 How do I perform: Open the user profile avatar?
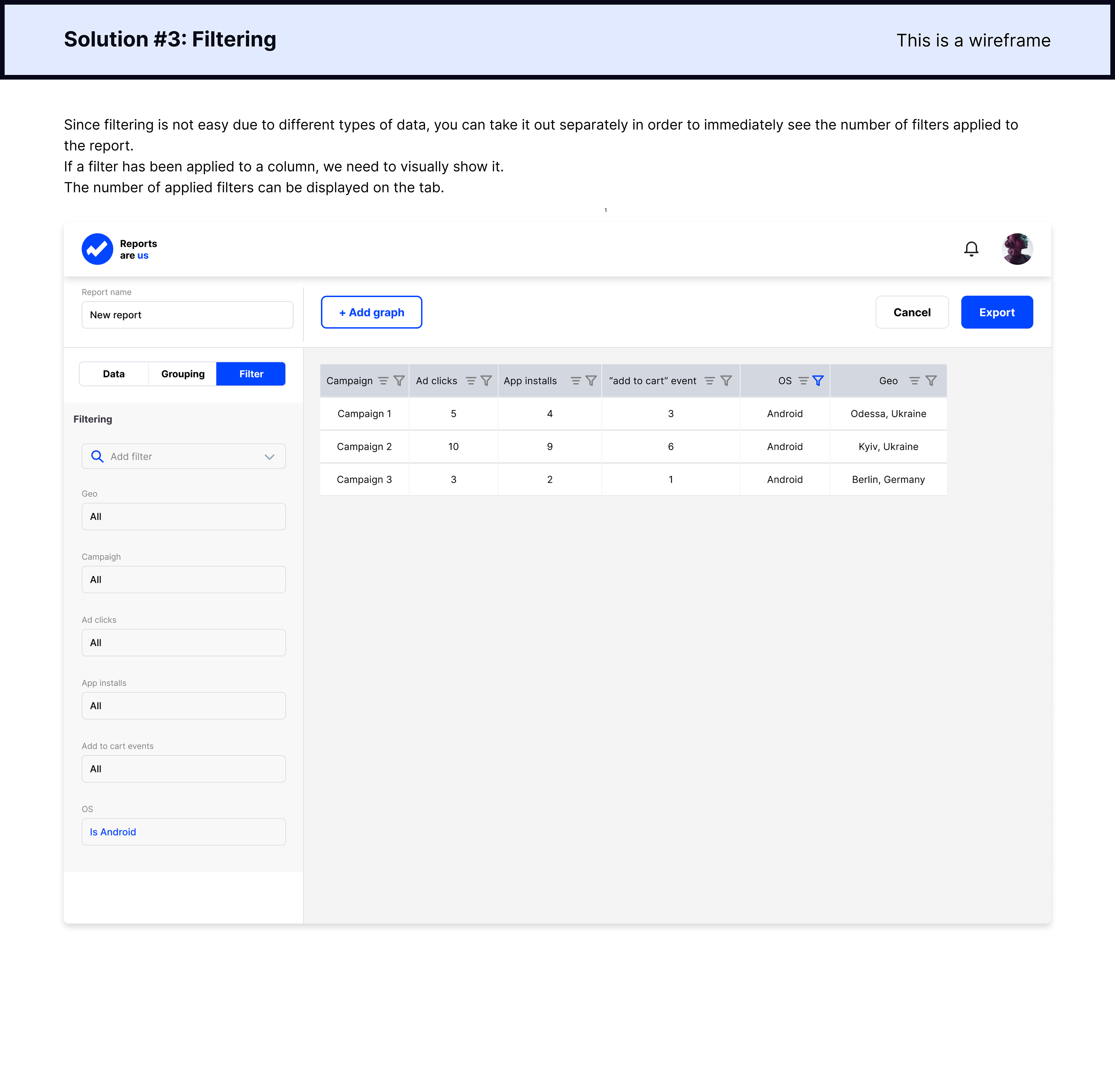point(1017,249)
